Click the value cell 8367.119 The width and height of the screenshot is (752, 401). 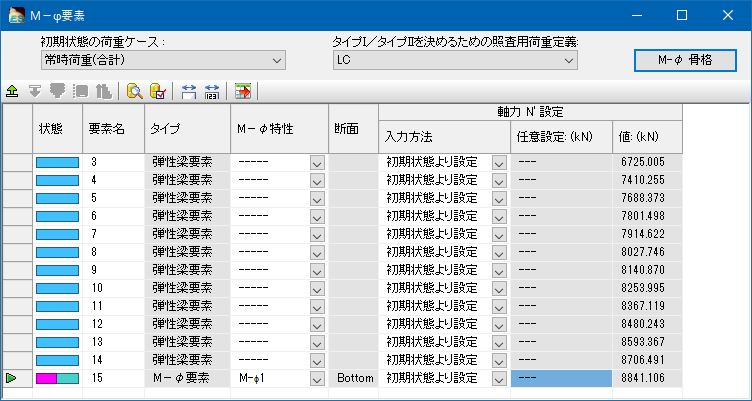tap(647, 307)
